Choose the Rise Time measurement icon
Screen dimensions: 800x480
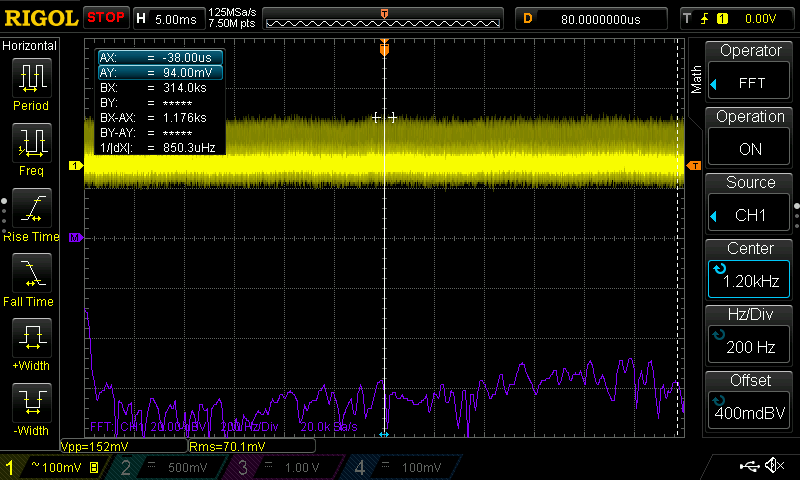(32, 208)
